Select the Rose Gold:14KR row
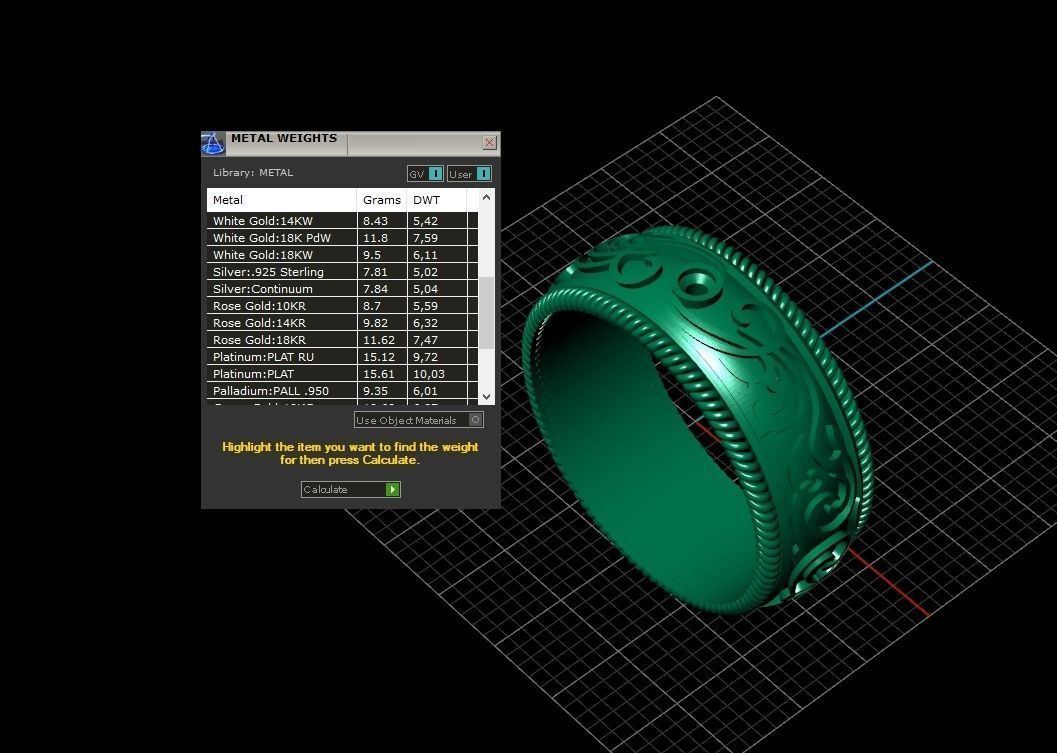This screenshot has width=1057, height=753. [x=342, y=323]
